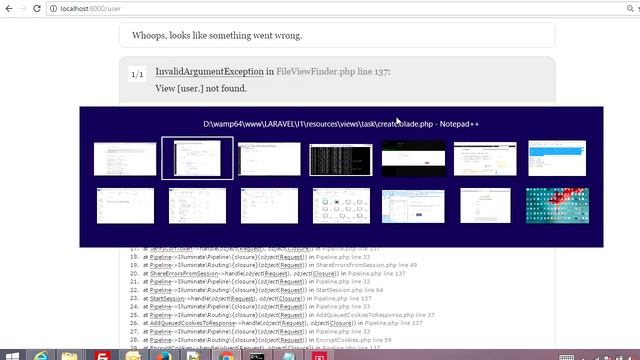Open the Windows Start button
This screenshot has height=360, width=640.
[x=12, y=356]
